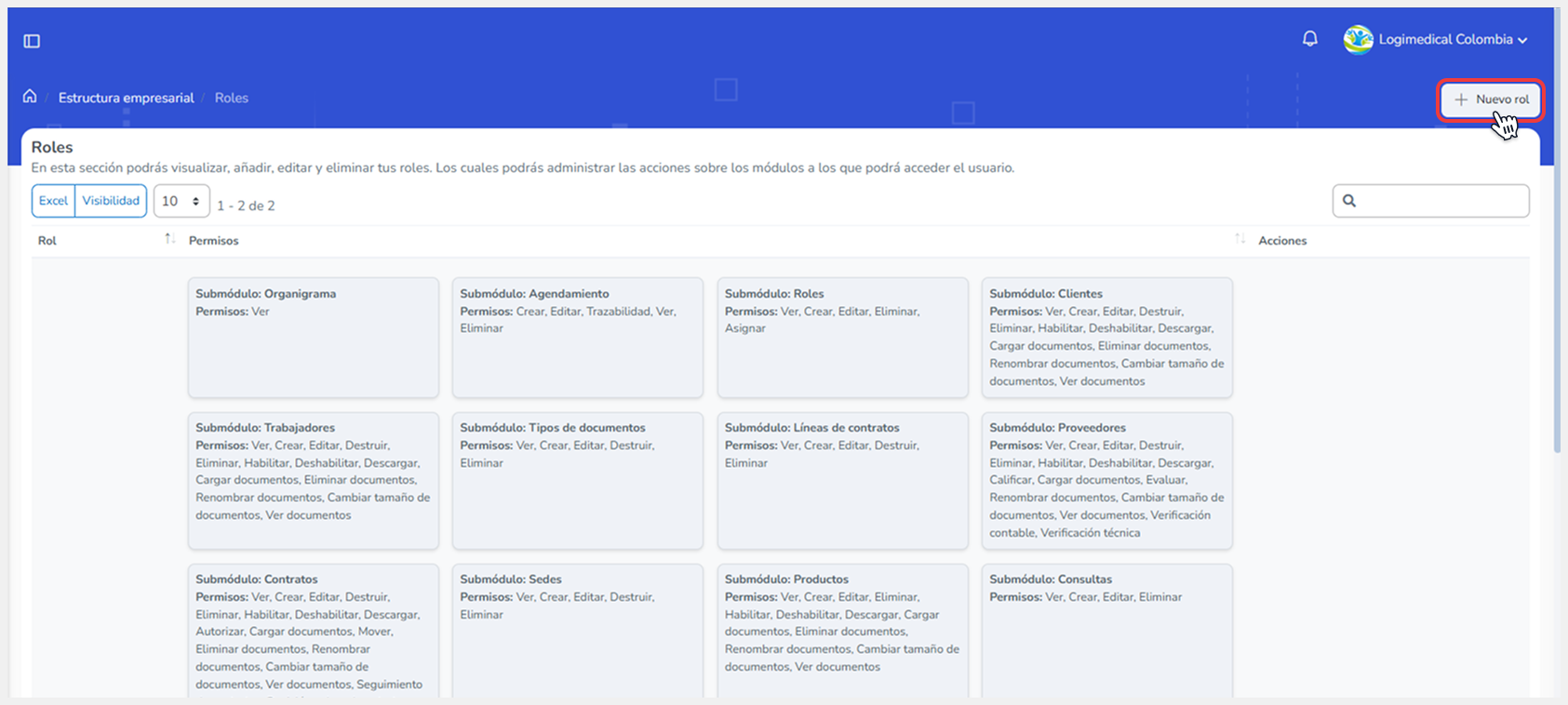Open the notifications bell
This screenshot has width=1568, height=705.
(1309, 39)
